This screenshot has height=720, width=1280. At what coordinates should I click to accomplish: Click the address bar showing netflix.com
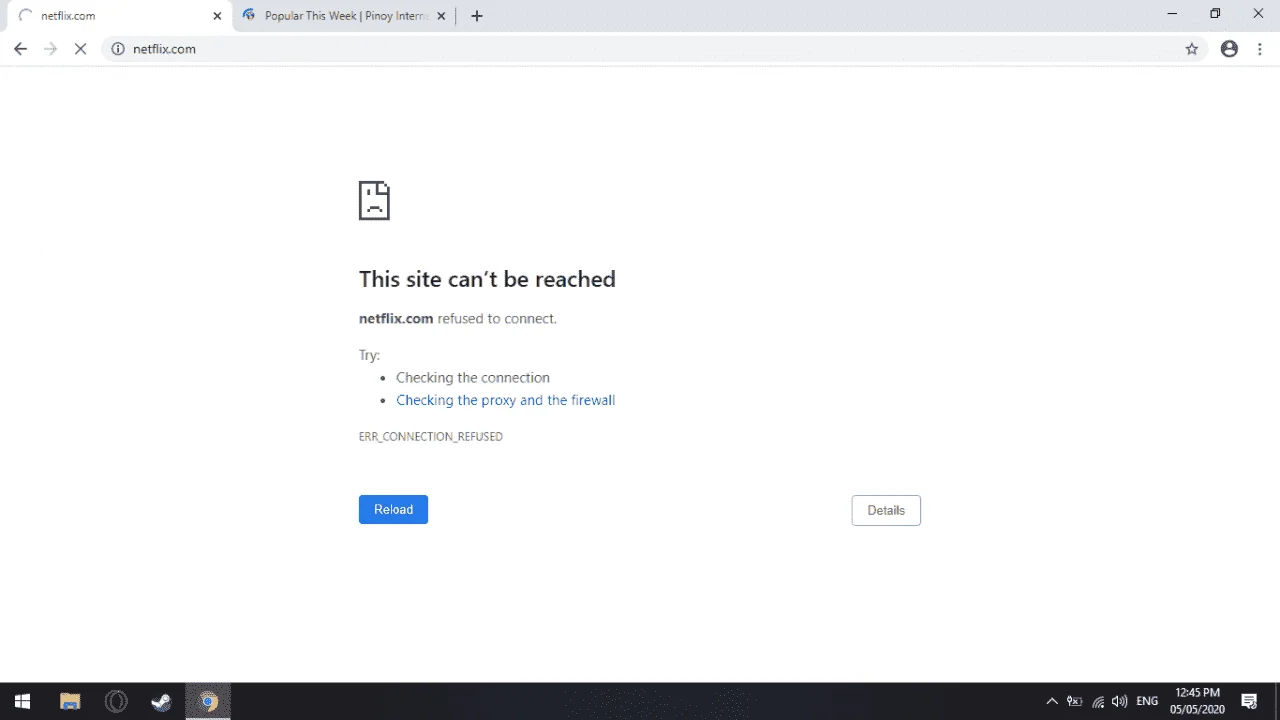655,49
